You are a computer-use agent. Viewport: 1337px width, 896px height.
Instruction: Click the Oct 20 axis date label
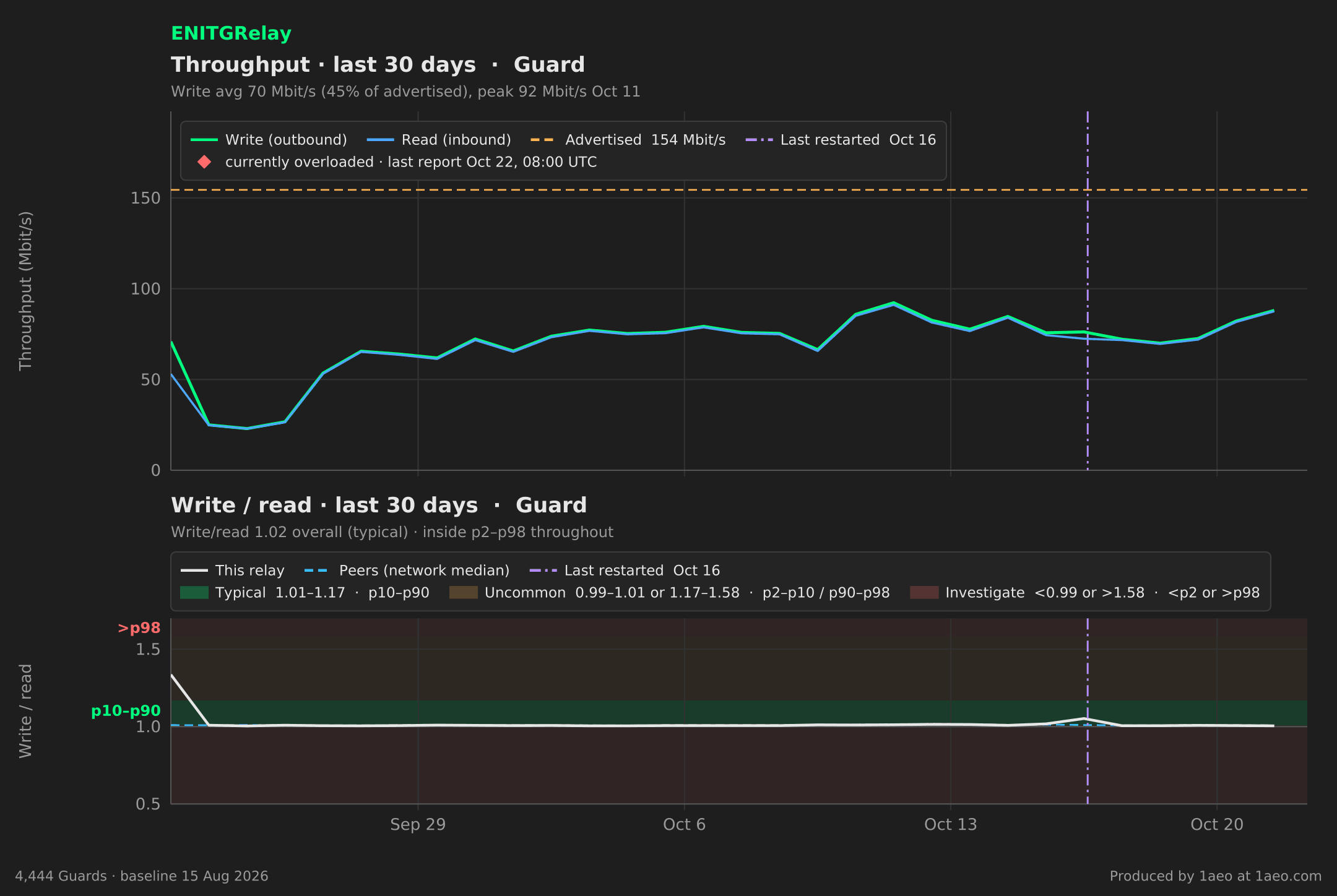point(1217,825)
